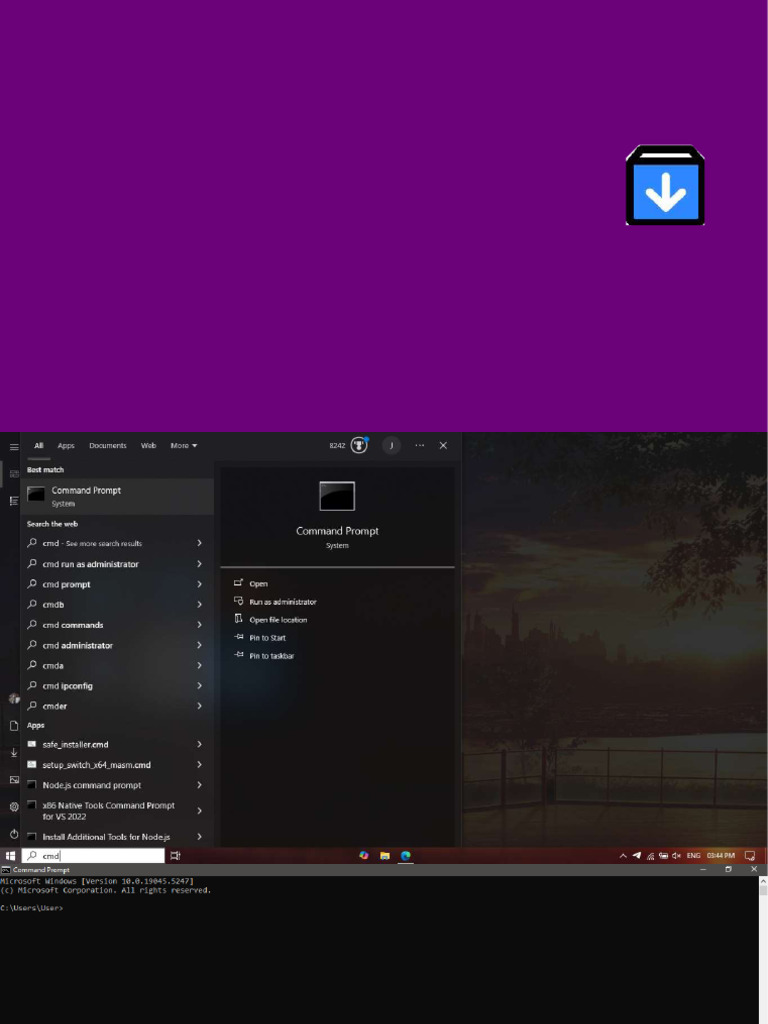Screen dimensions: 768x1024
Task: Select the Documents search tab
Action: click(108, 446)
